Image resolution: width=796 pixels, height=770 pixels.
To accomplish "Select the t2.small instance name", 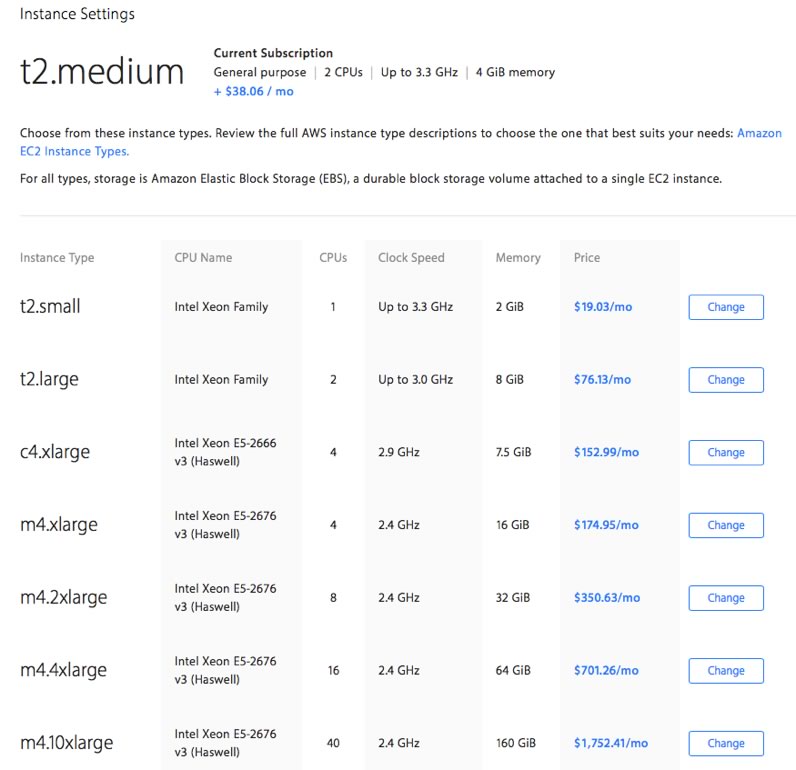I will [x=50, y=306].
